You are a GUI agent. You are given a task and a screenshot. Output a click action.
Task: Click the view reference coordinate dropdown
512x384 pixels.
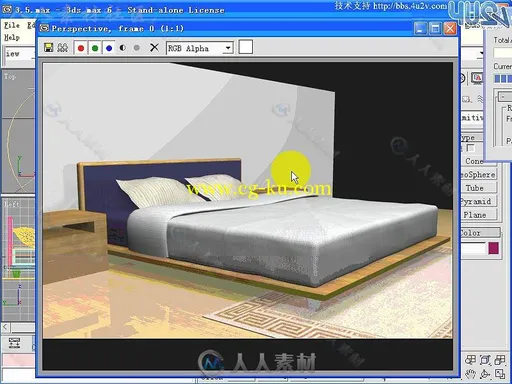(20, 54)
